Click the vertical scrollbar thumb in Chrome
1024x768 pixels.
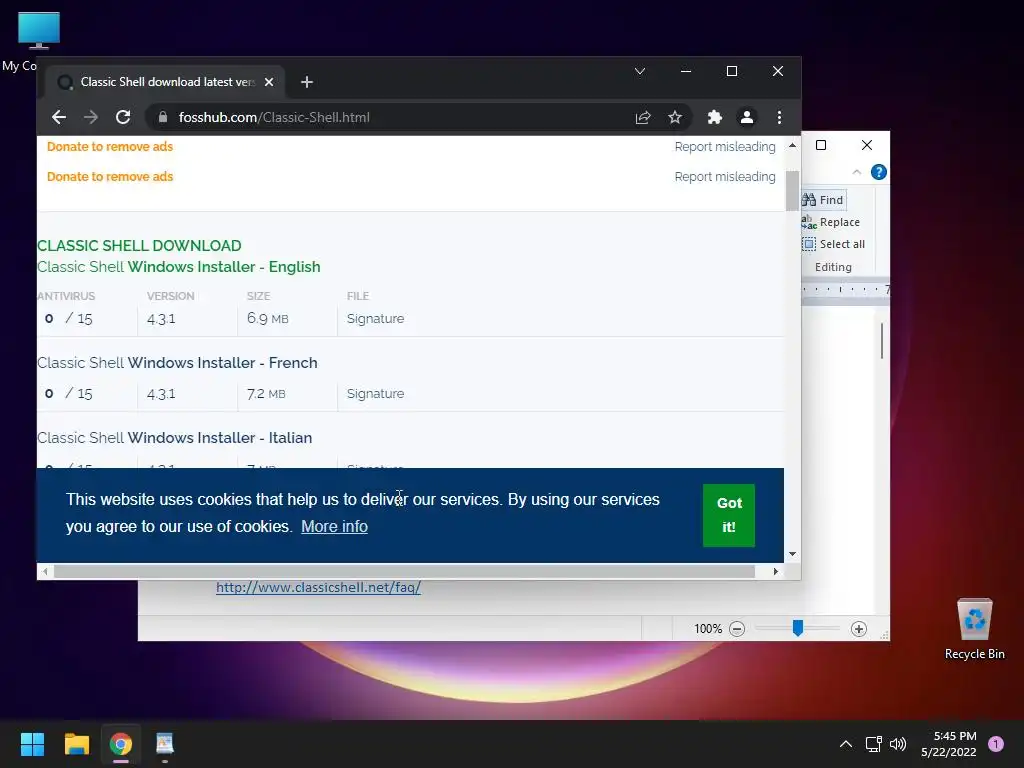point(792,191)
